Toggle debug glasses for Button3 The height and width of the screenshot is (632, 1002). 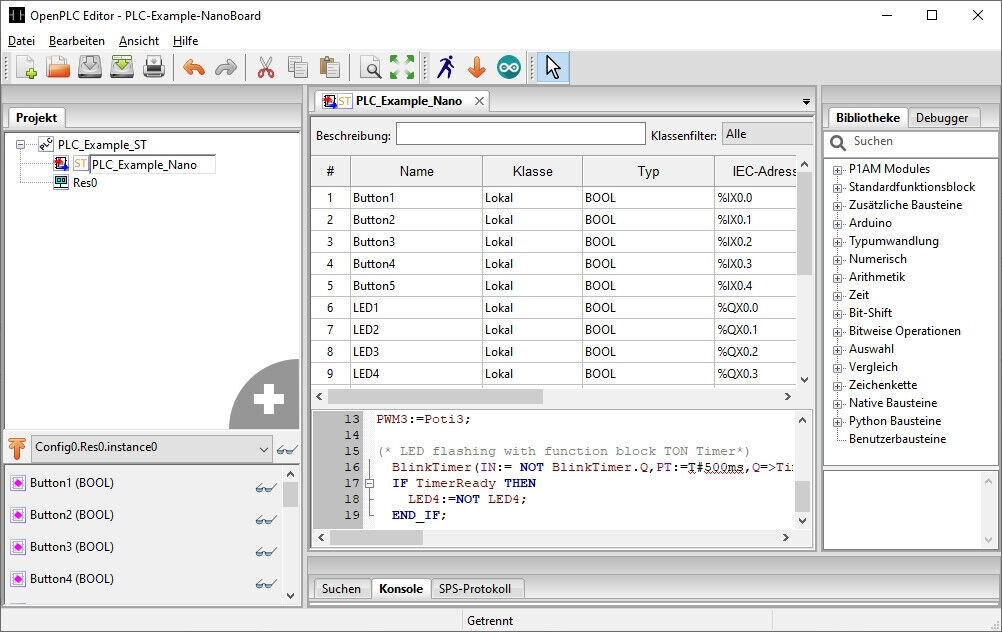[x=265, y=551]
